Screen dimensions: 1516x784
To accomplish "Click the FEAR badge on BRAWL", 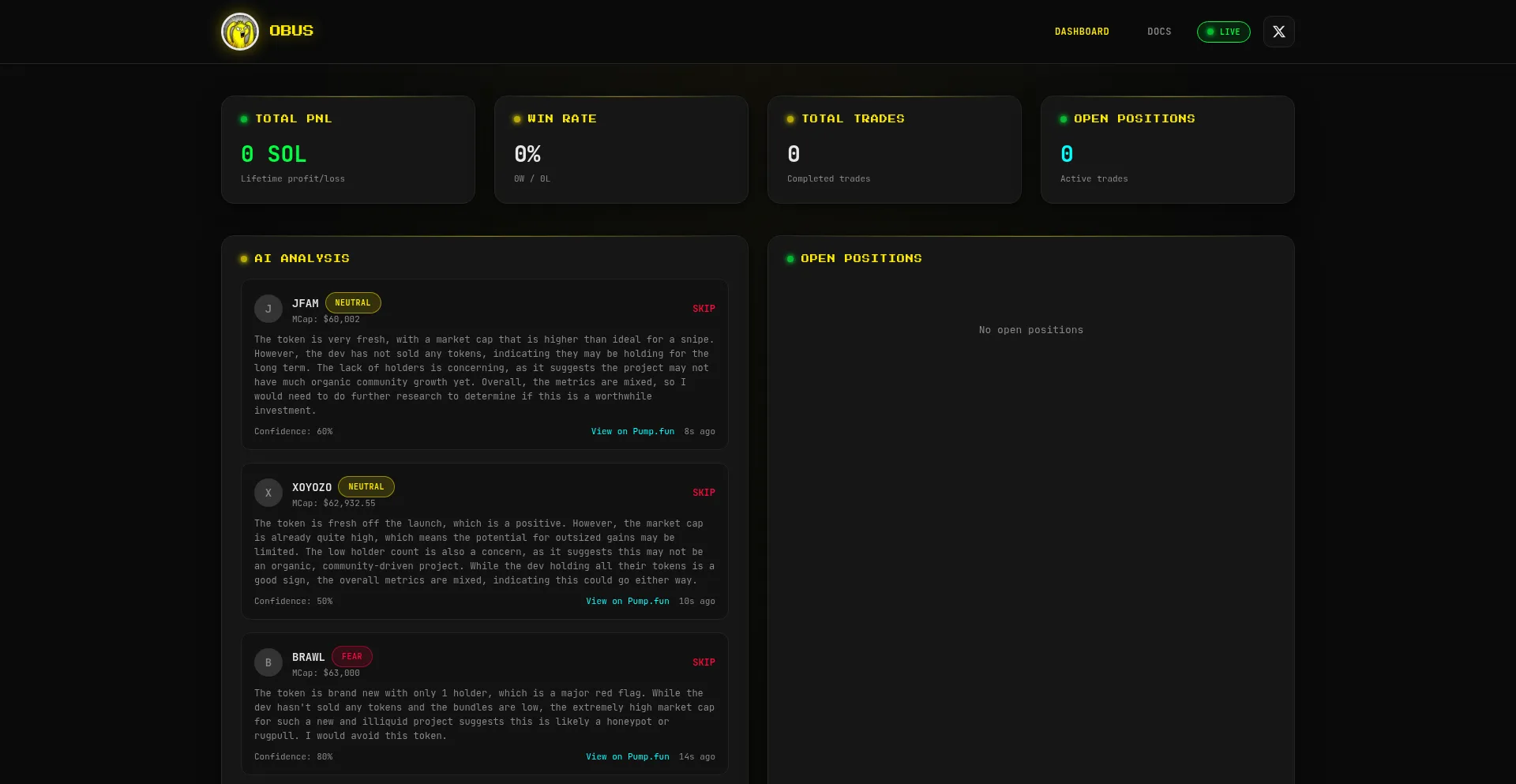I will 351,657.
